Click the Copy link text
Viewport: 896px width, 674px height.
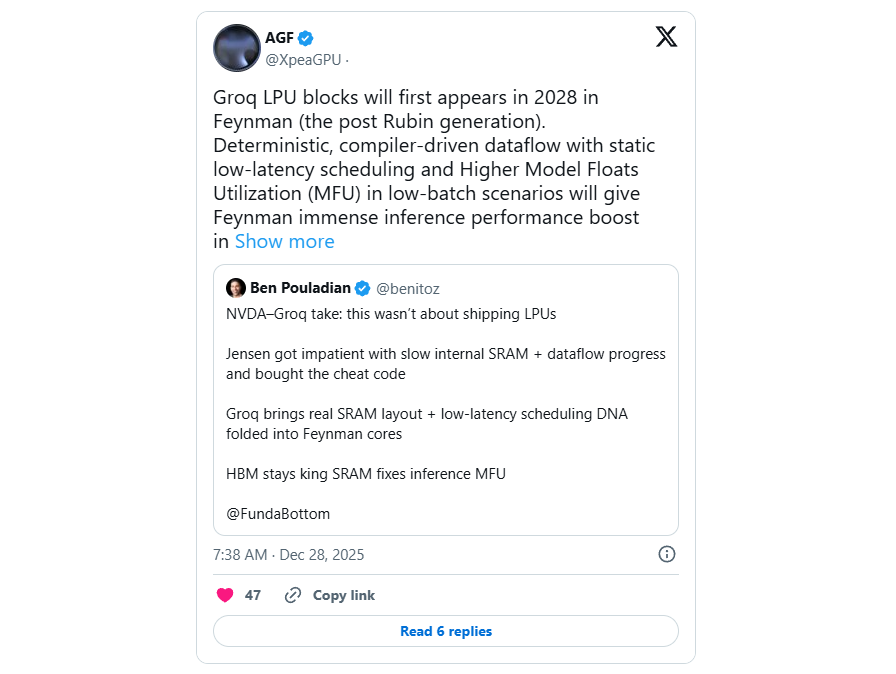(344, 595)
